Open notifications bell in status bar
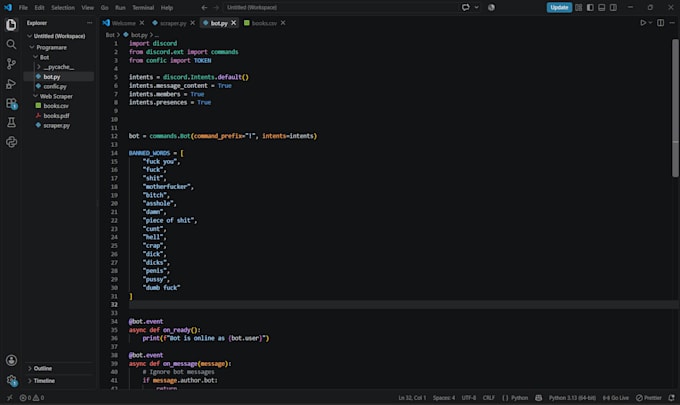680x405 pixels. (x=671, y=398)
